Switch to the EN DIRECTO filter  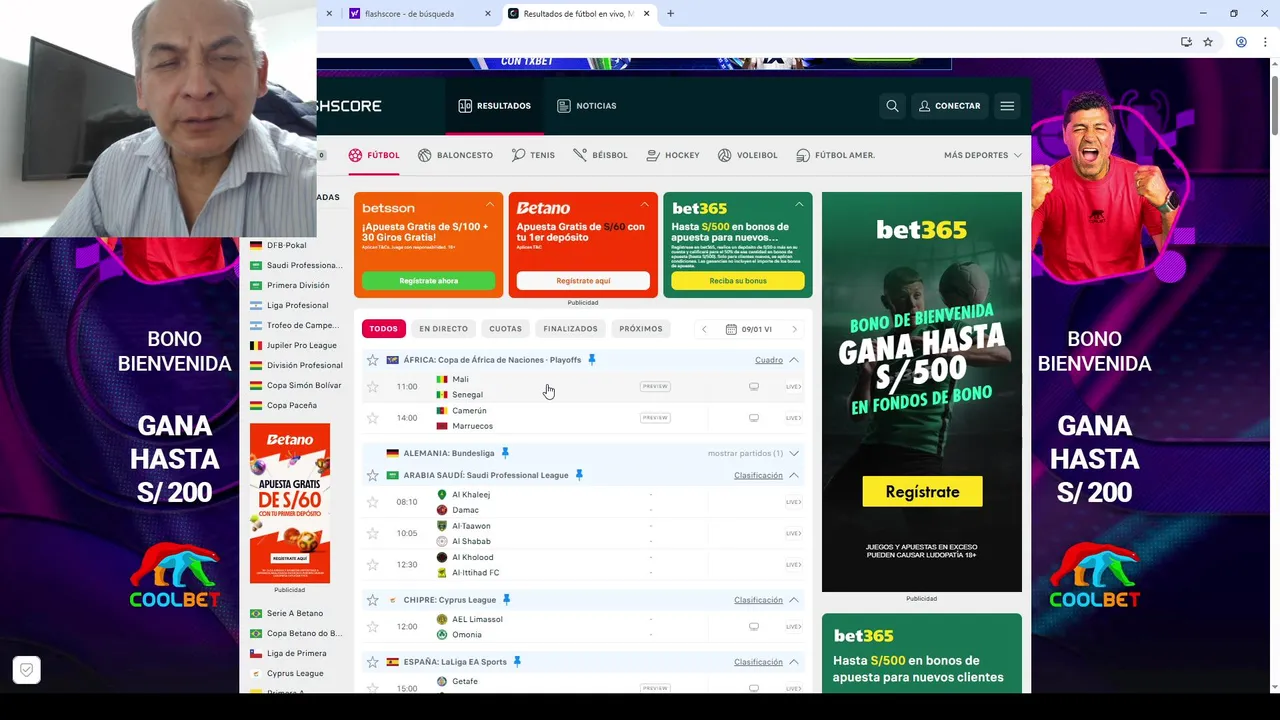pos(443,329)
